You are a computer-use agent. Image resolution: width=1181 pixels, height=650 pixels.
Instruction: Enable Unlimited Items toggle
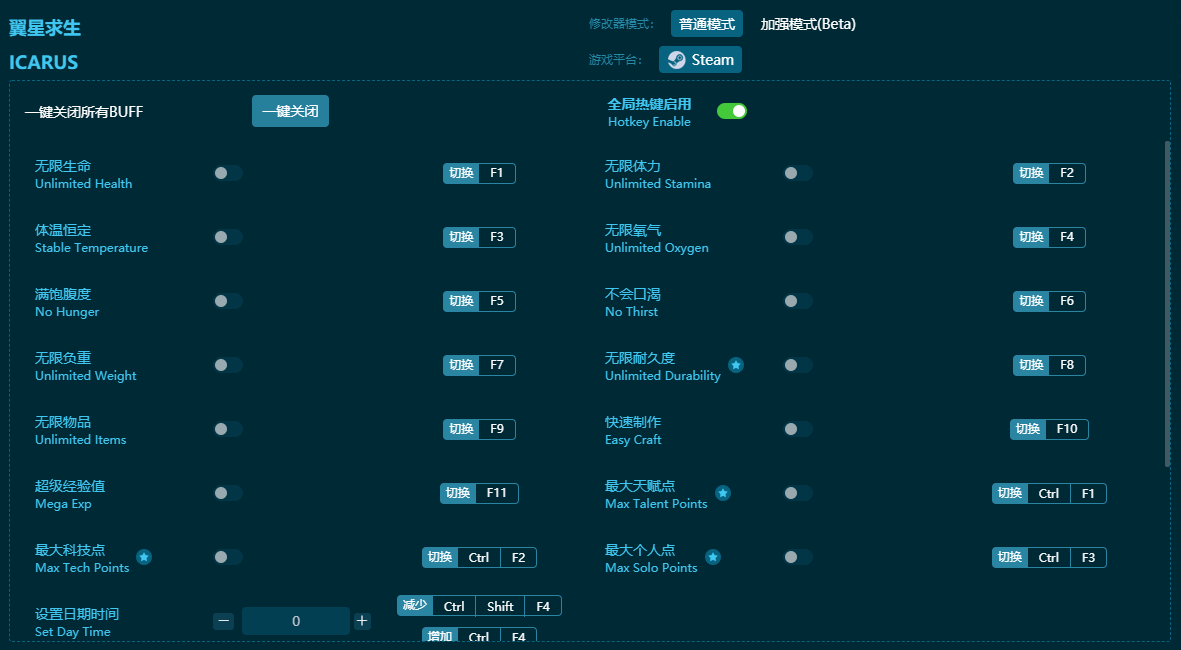[x=227, y=429]
